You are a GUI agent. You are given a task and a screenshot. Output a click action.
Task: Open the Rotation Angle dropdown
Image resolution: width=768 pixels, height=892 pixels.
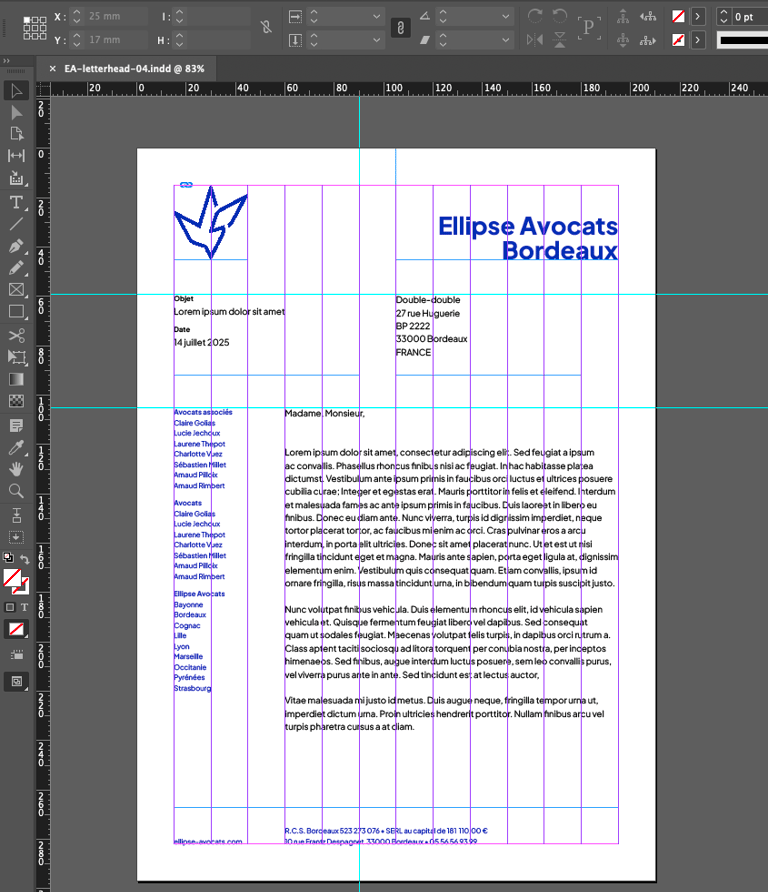[506, 16]
